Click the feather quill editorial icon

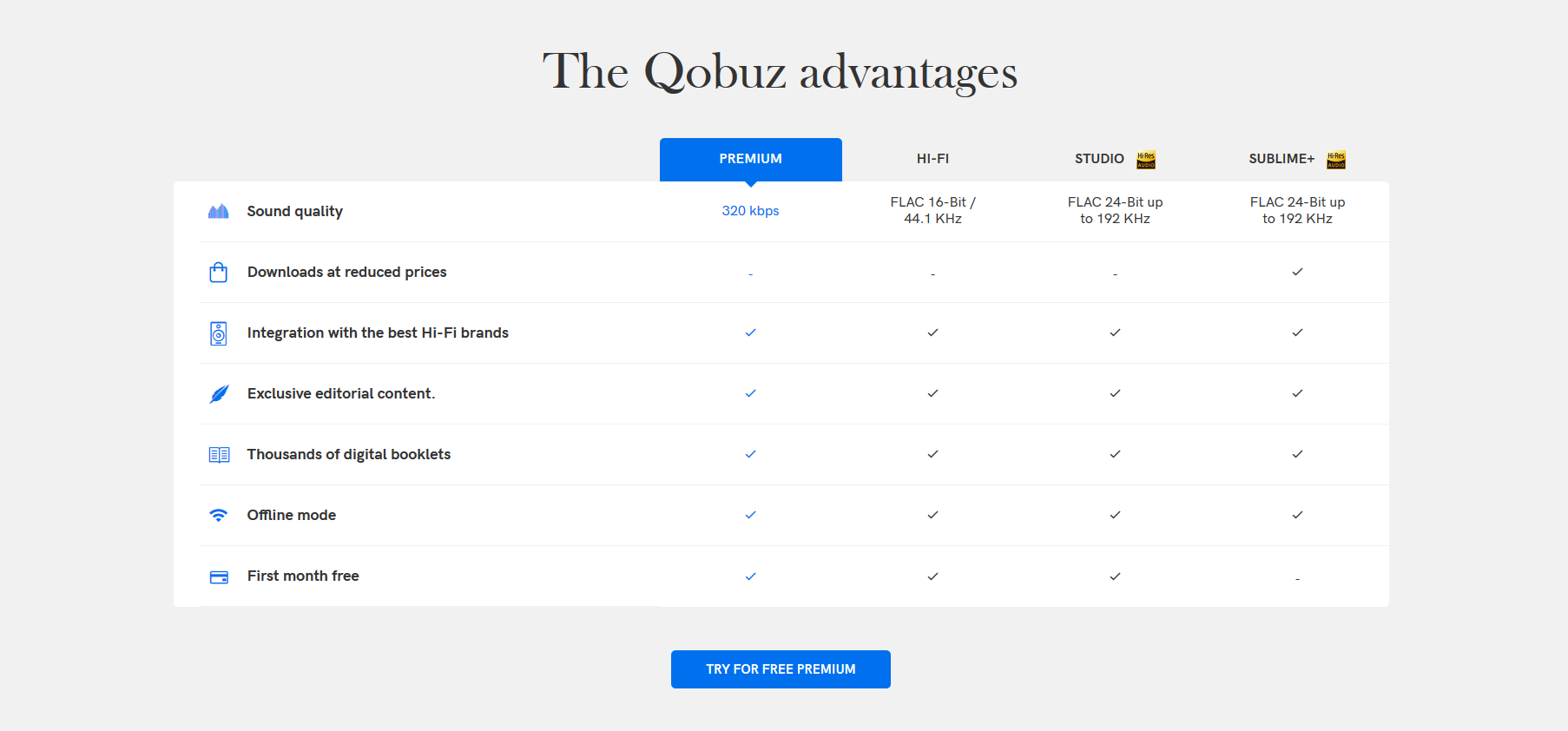tap(220, 394)
